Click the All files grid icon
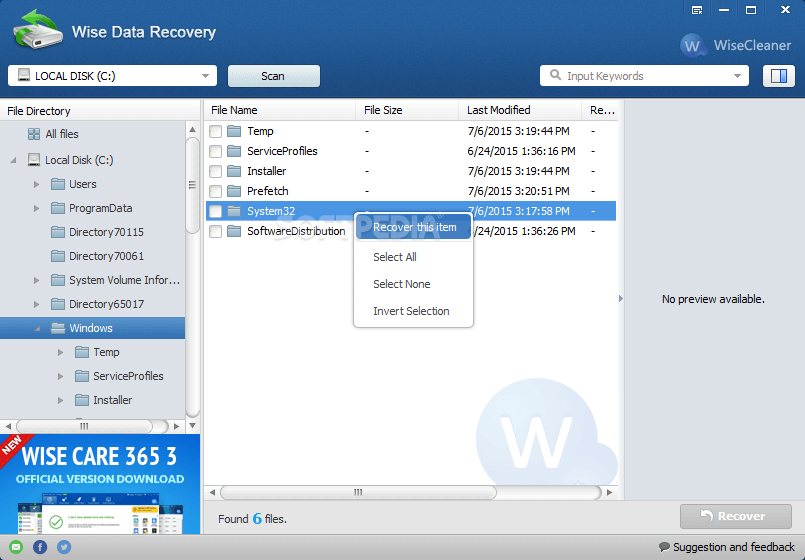The image size is (805, 560). (34, 134)
